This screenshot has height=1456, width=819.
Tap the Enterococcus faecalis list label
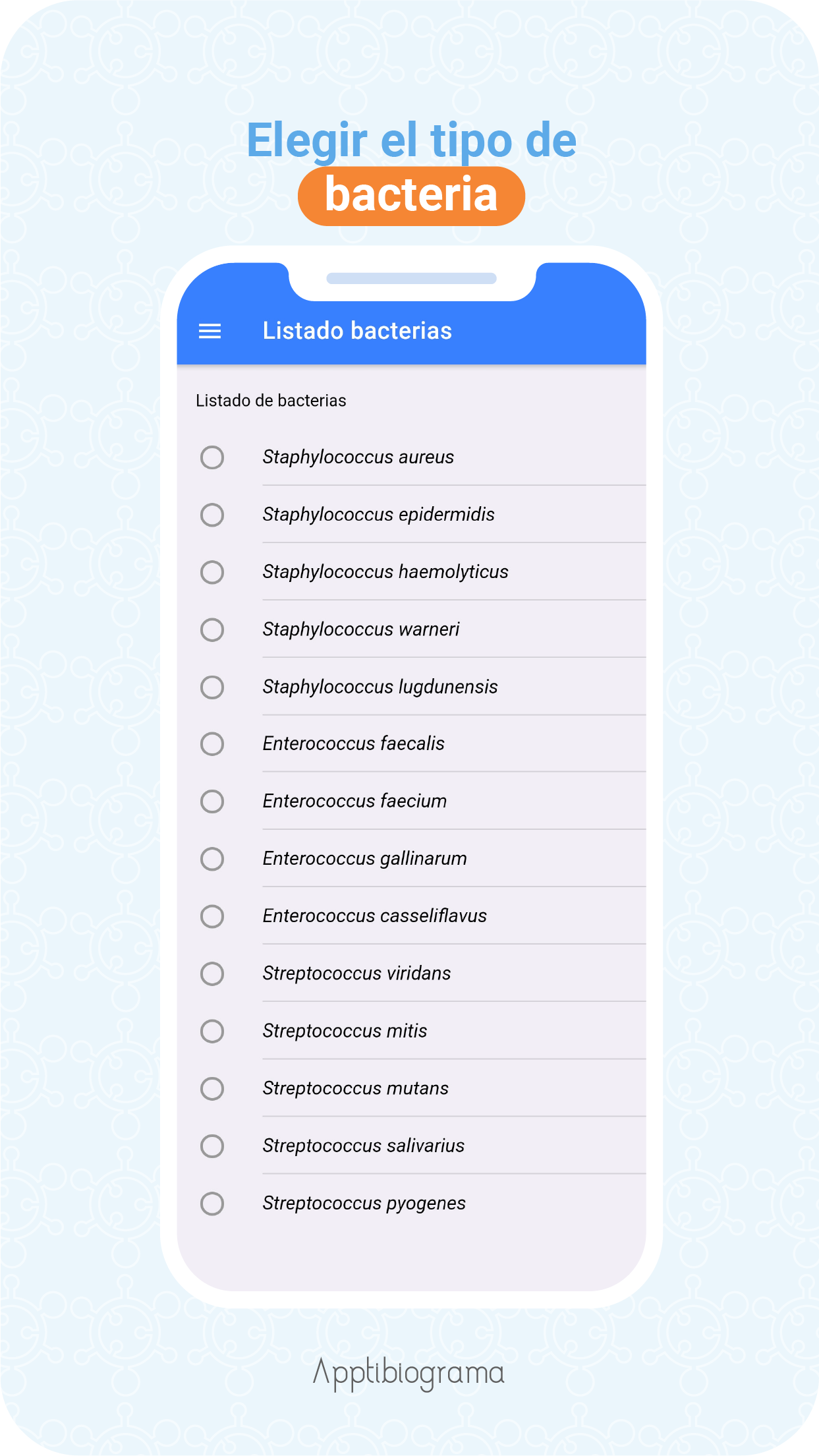coord(354,743)
